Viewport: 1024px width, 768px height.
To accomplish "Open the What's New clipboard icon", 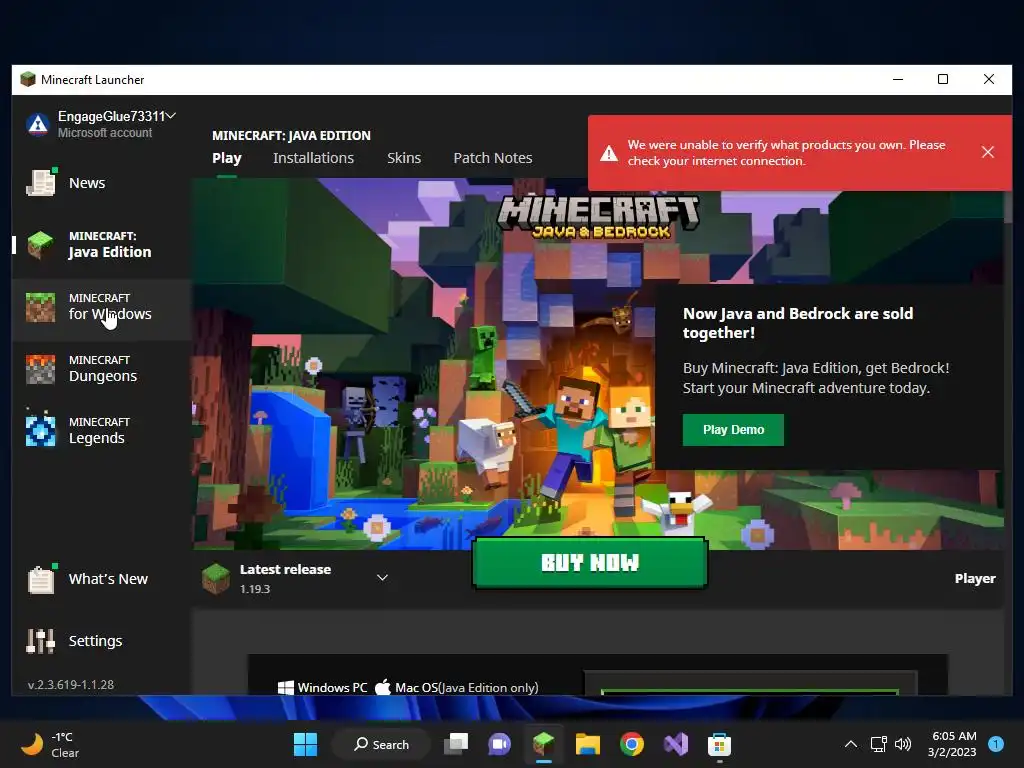I will tap(41, 579).
